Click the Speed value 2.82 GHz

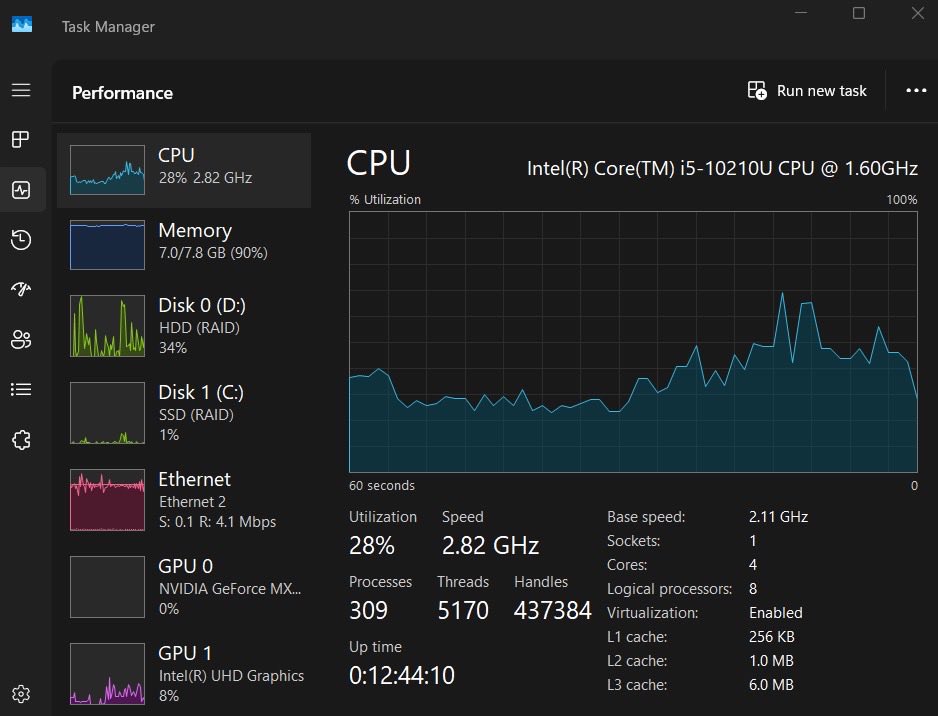pyautogui.click(x=490, y=546)
